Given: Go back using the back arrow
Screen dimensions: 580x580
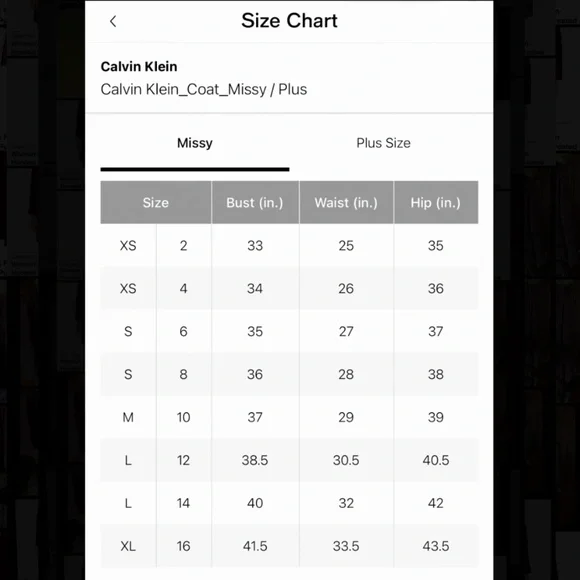Looking at the screenshot, I should (x=113, y=21).
